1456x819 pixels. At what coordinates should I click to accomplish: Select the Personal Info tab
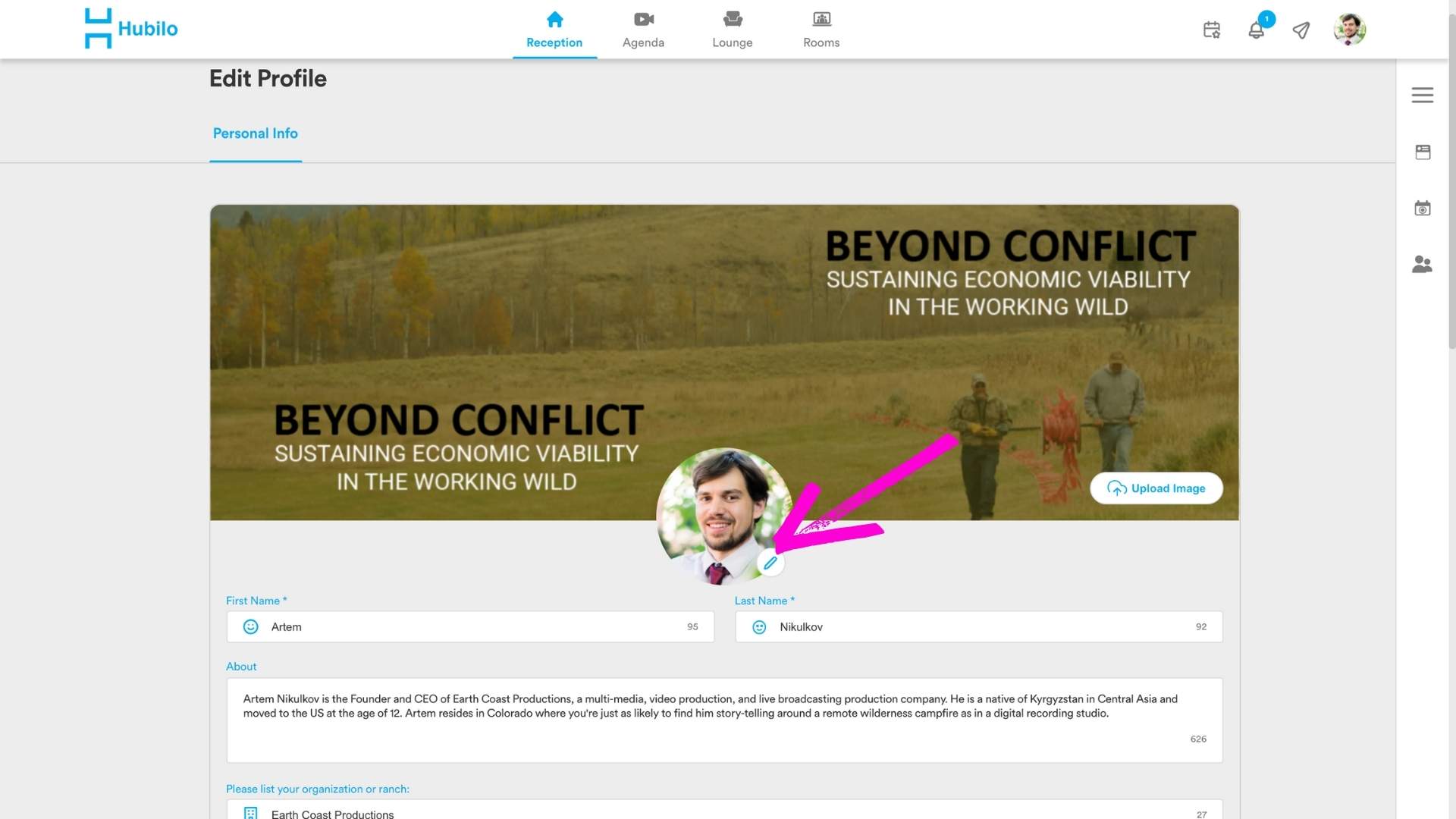click(255, 133)
